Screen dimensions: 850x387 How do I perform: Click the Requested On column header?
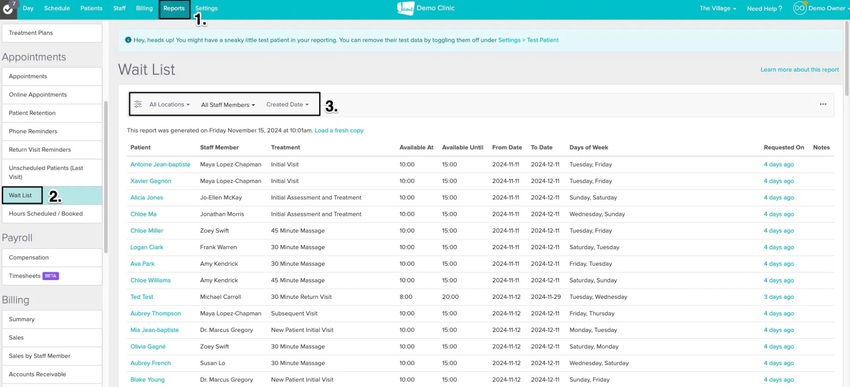784,147
